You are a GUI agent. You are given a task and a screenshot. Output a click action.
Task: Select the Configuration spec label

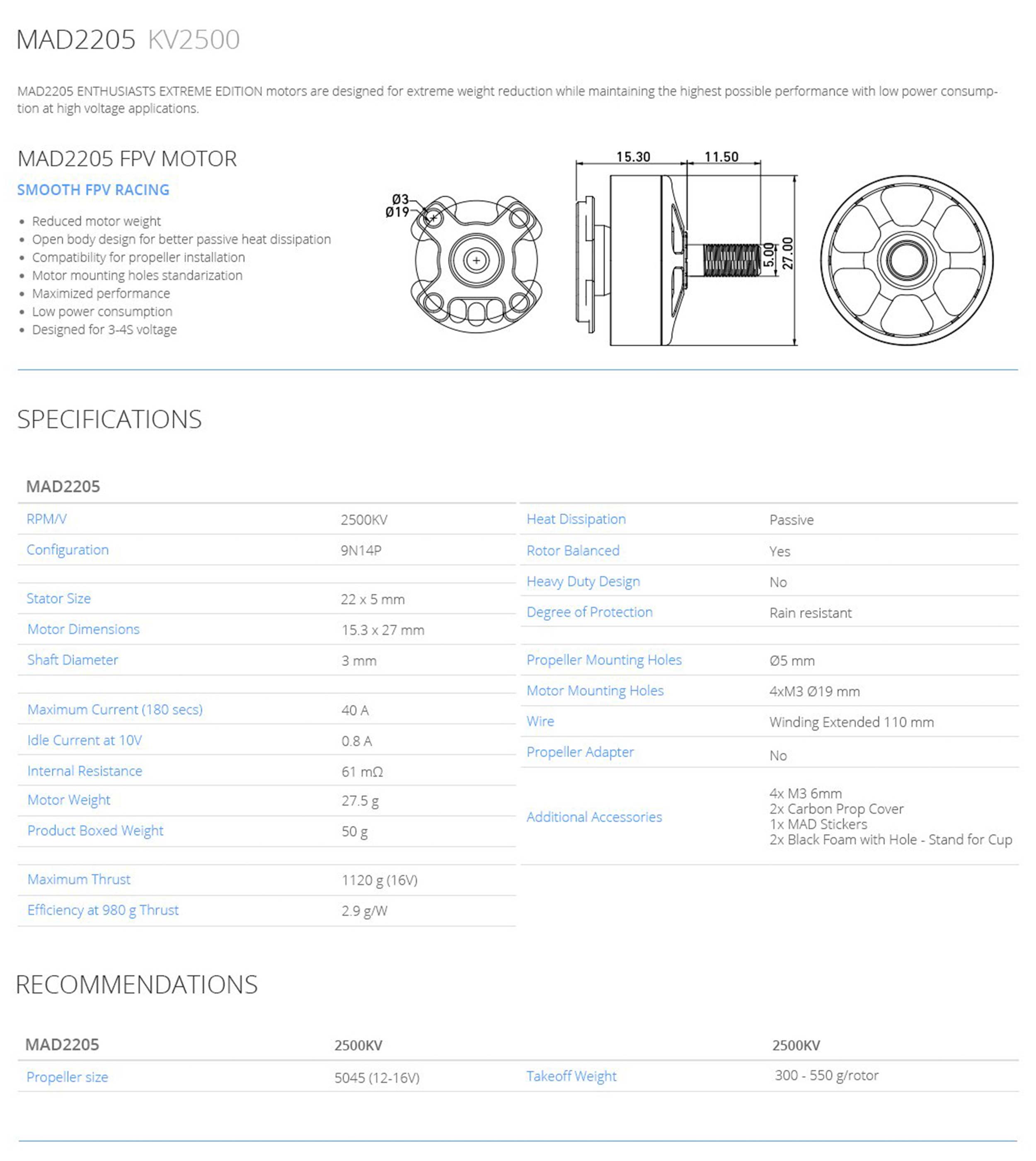click(x=67, y=550)
